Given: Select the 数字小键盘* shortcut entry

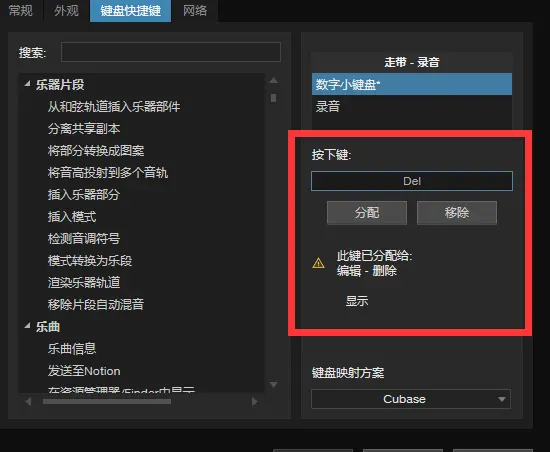Looking at the screenshot, I should coord(412,84).
